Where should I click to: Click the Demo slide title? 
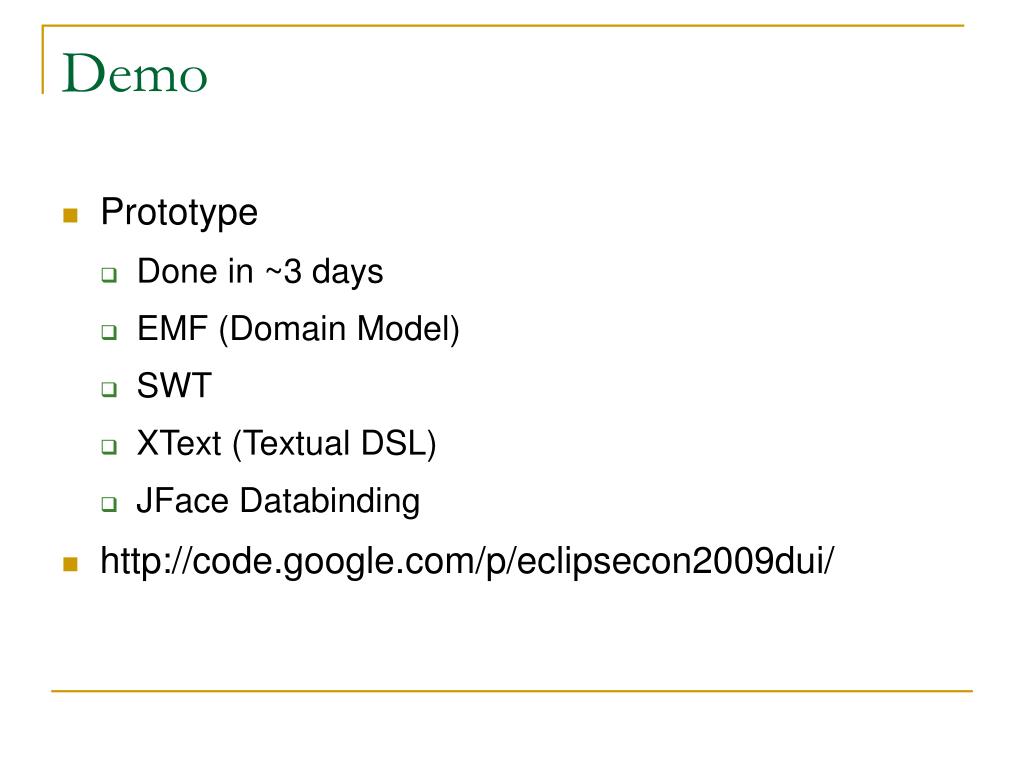click(x=135, y=73)
